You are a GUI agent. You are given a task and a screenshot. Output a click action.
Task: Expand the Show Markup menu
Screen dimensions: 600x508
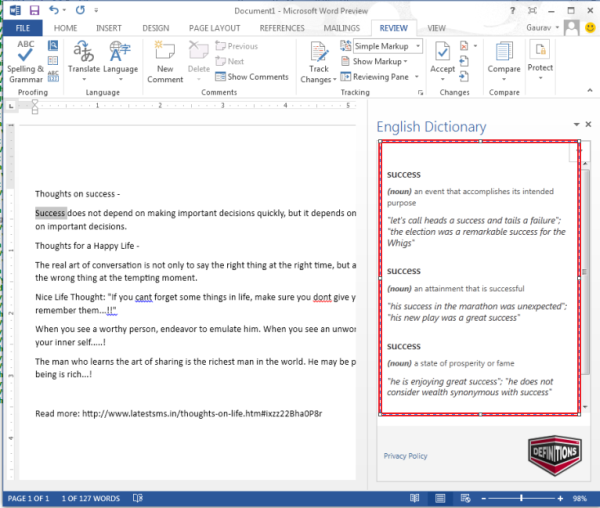coord(375,62)
